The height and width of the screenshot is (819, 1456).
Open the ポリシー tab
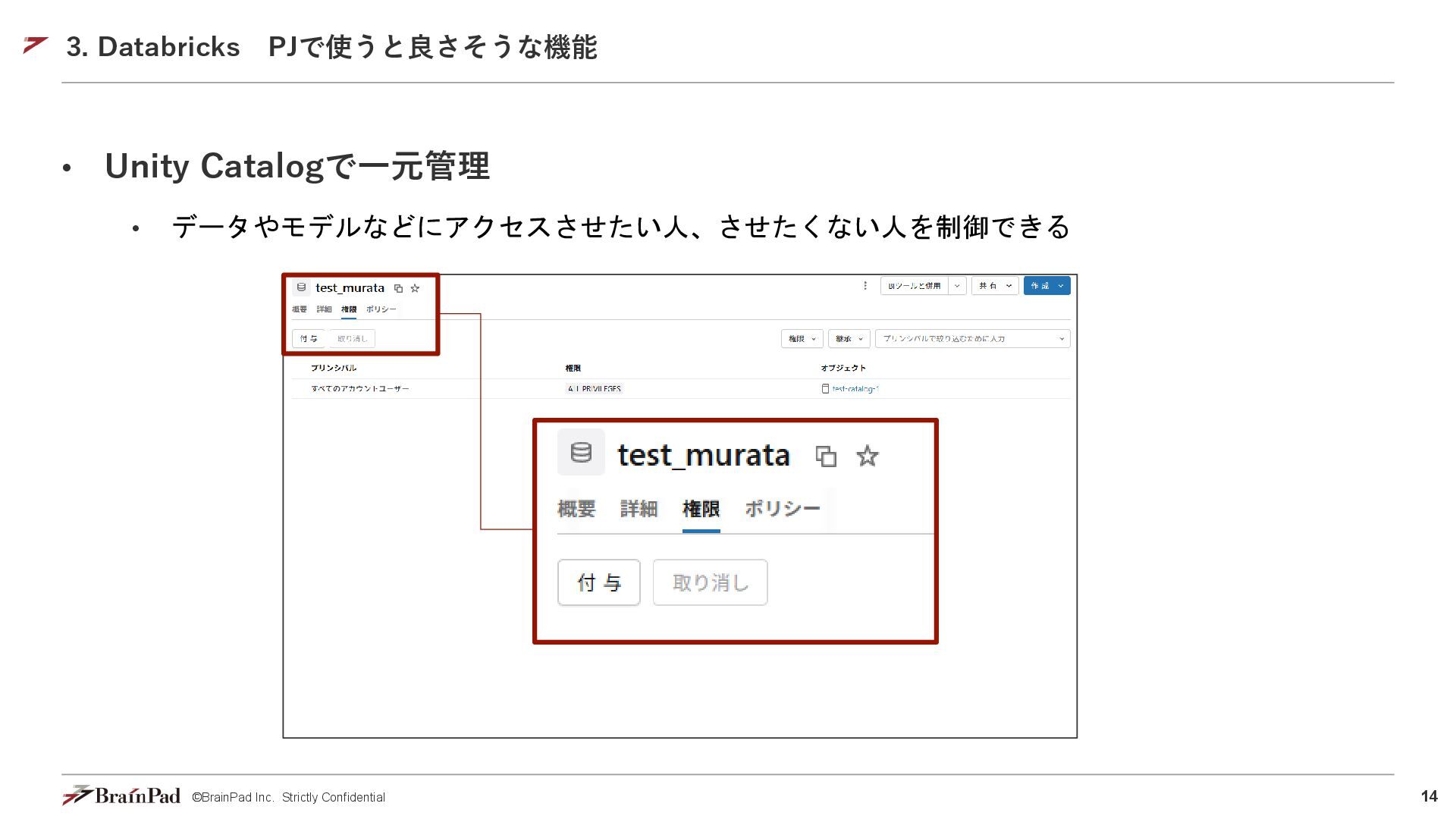point(381,309)
